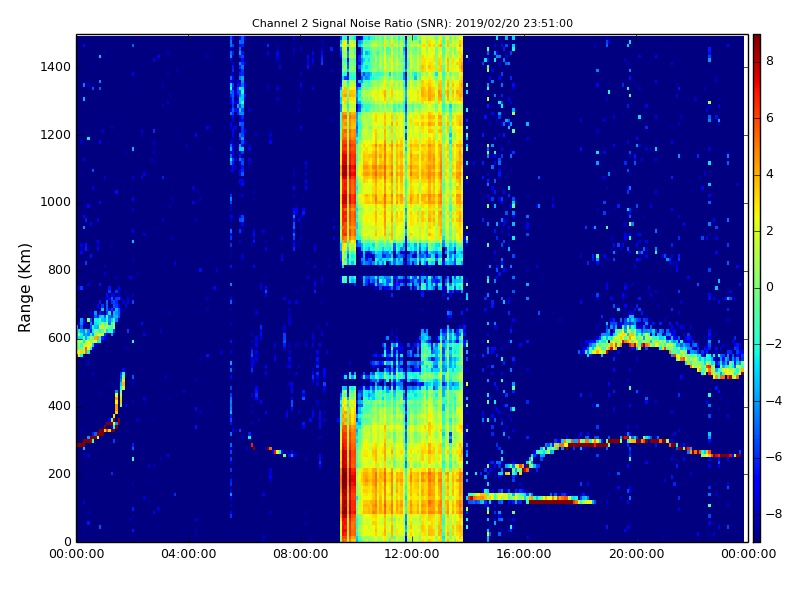Click the colorbar value −6 label
Image resolution: width=800 pixels, height=600 pixels.
[x=774, y=457]
